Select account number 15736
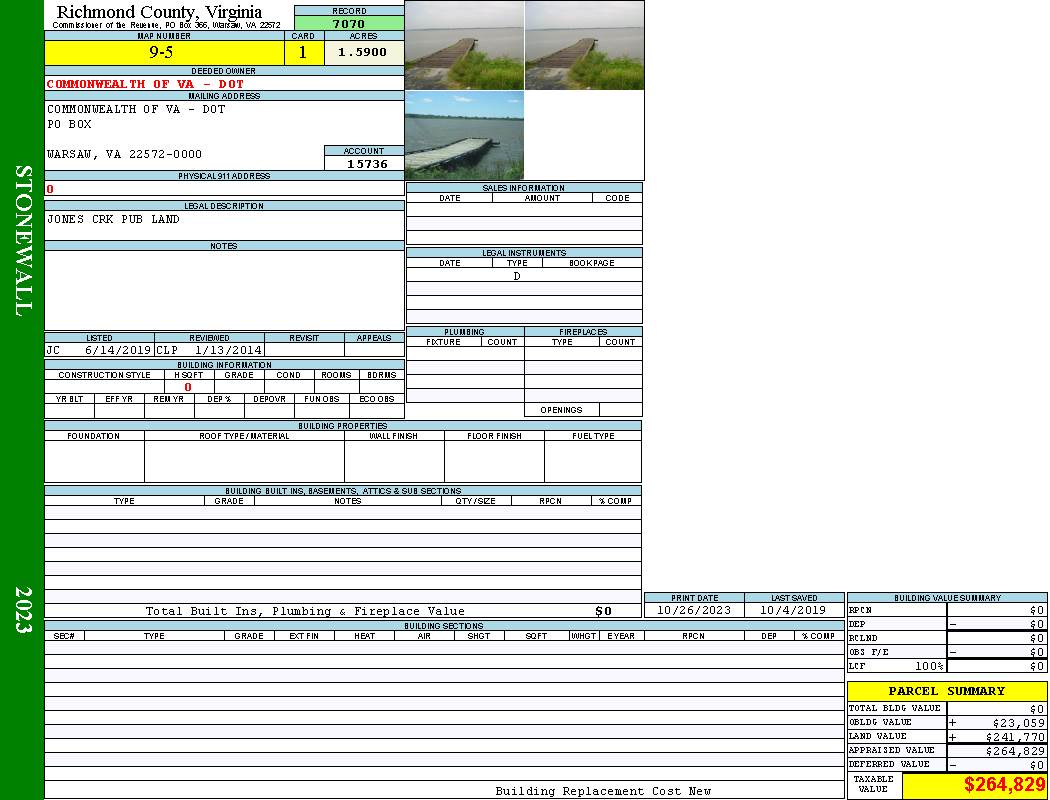The width and height of the screenshot is (1050, 800). pos(366,164)
